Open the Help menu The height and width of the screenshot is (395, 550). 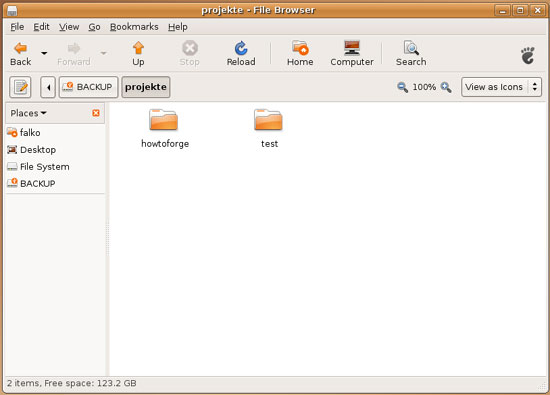pos(177,27)
